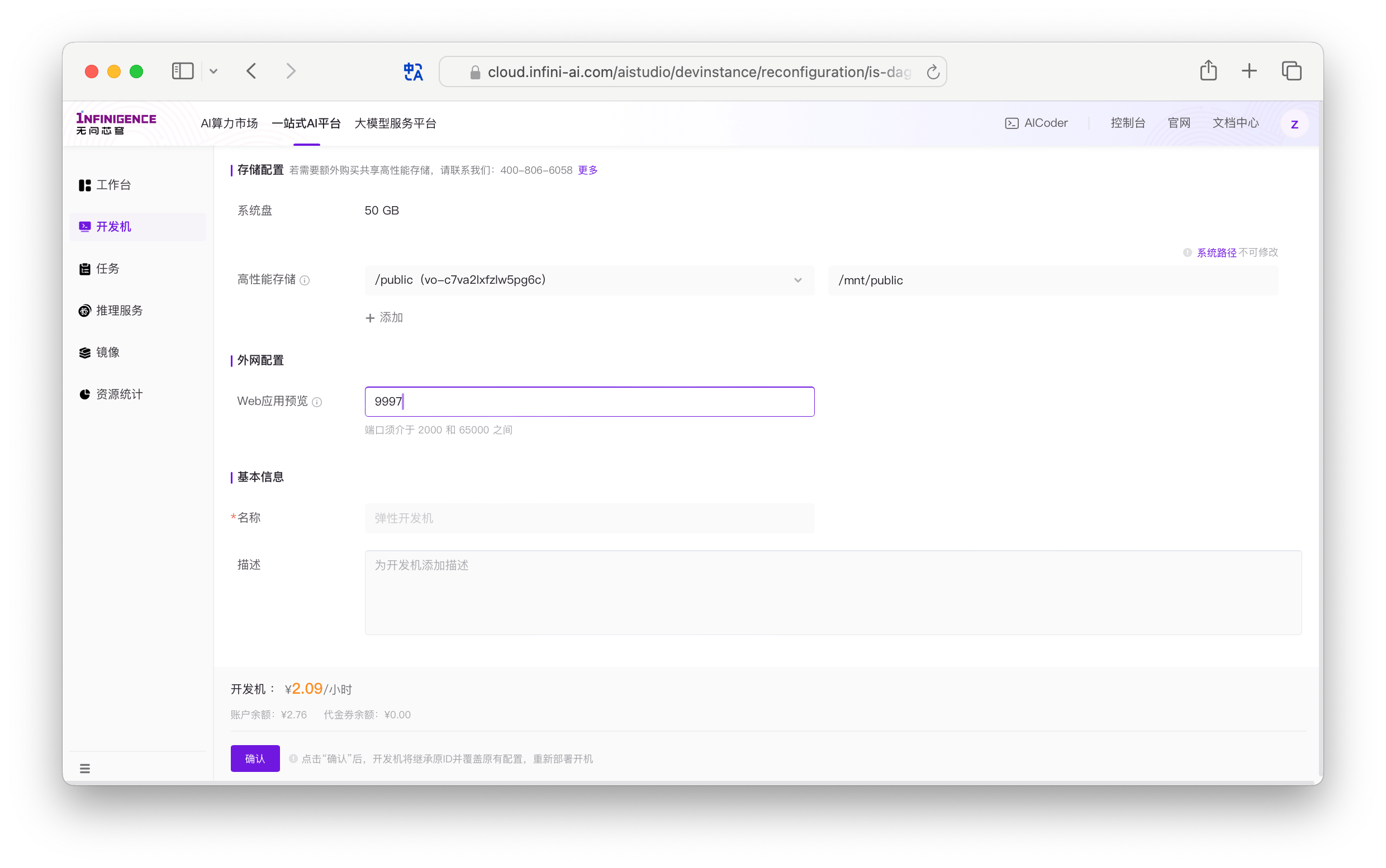Open 资源统计 in the sidebar
The height and width of the screenshot is (868, 1386).
click(137, 394)
